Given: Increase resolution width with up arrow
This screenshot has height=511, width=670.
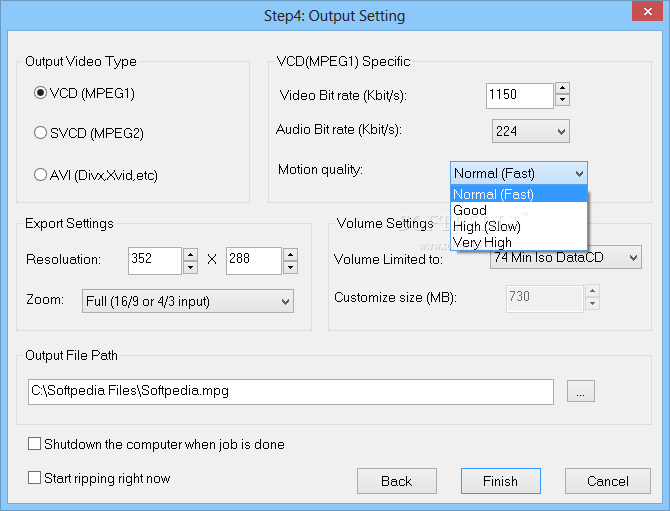Looking at the screenshot, I should pos(190,255).
